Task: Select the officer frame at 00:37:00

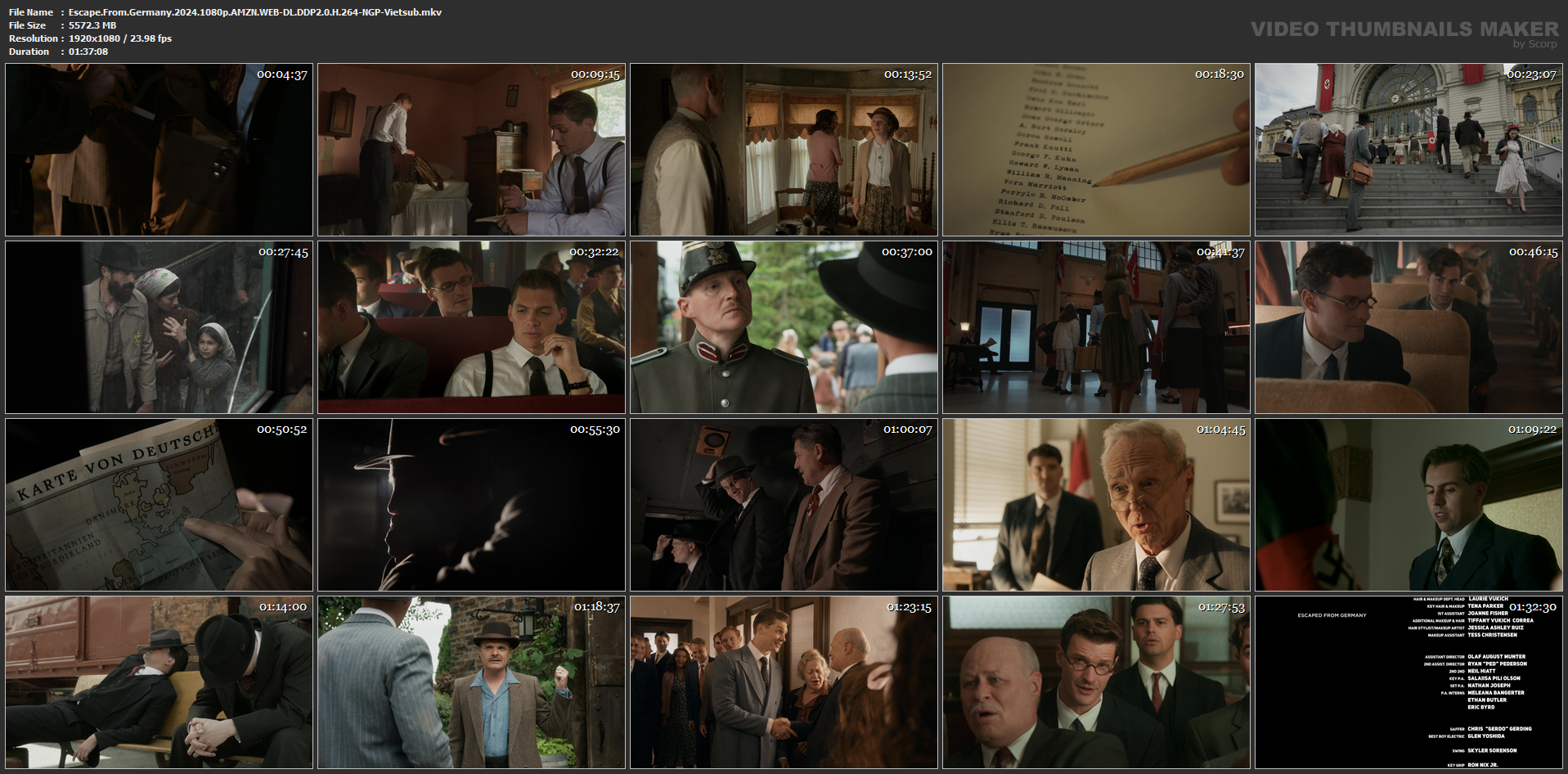Action: (x=784, y=327)
